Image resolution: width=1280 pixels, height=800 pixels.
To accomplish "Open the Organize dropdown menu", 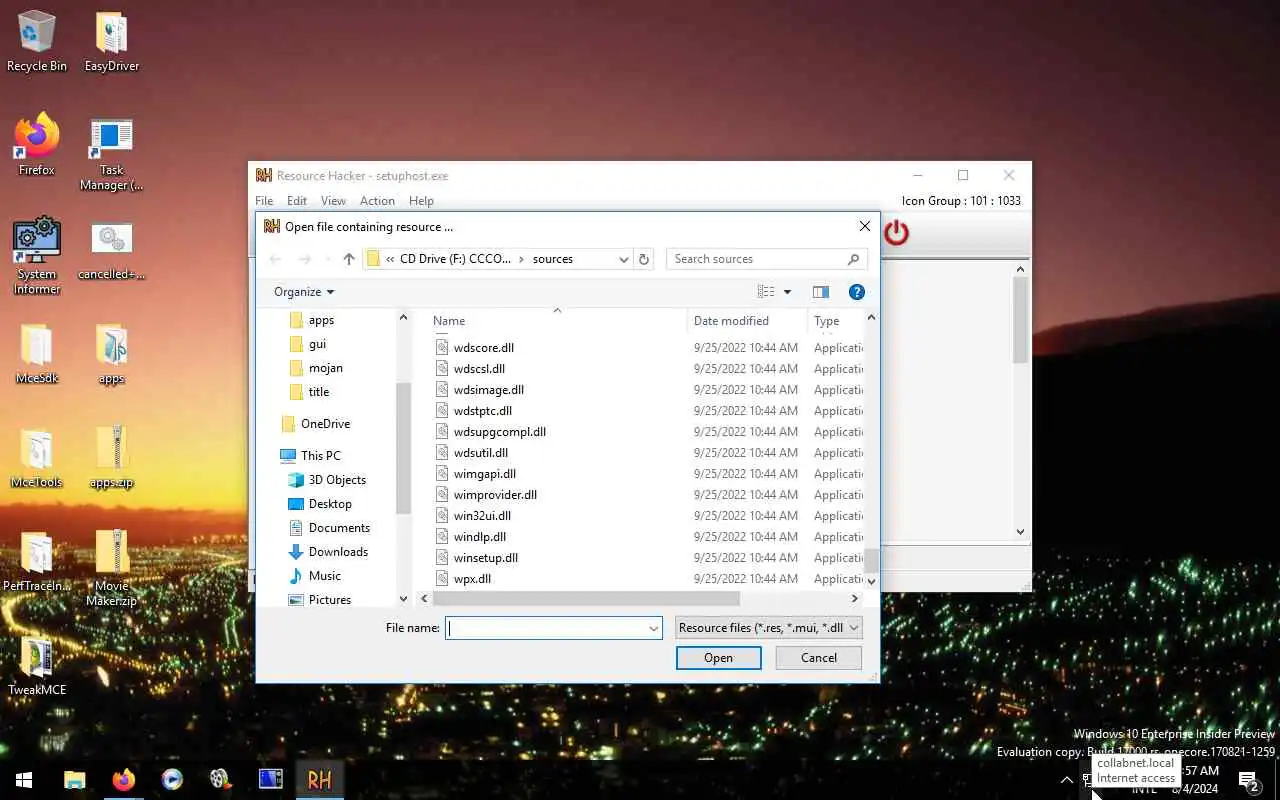I will pyautogui.click(x=304, y=292).
